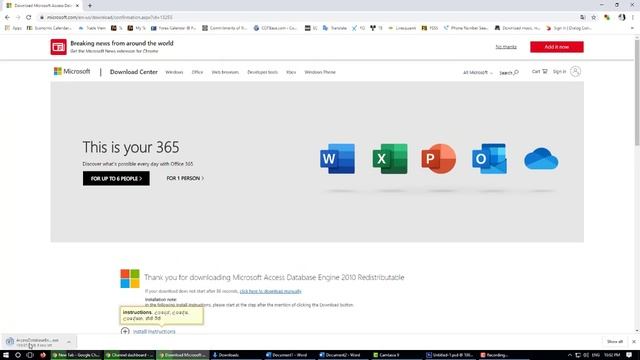The width and height of the screenshot is (640, 360).
Task: Click the 'Add it now' red button
Action: click(557, 47)
